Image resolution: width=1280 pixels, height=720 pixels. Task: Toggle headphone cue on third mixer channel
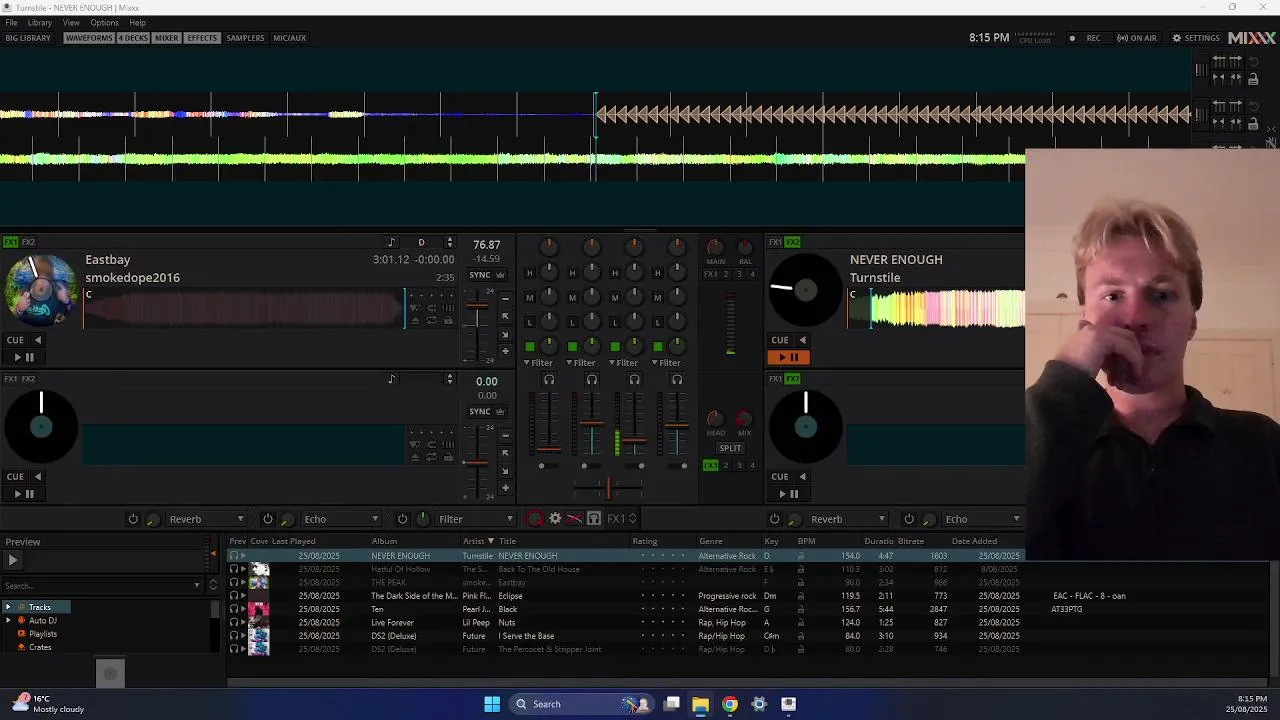coord(634,379)
